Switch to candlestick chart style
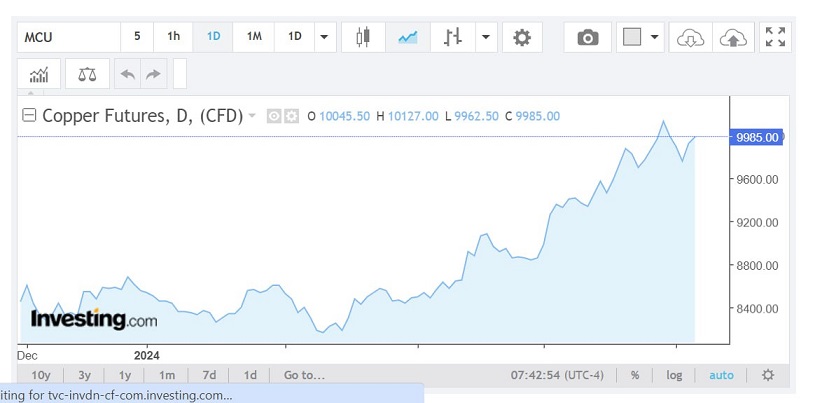 363,37
